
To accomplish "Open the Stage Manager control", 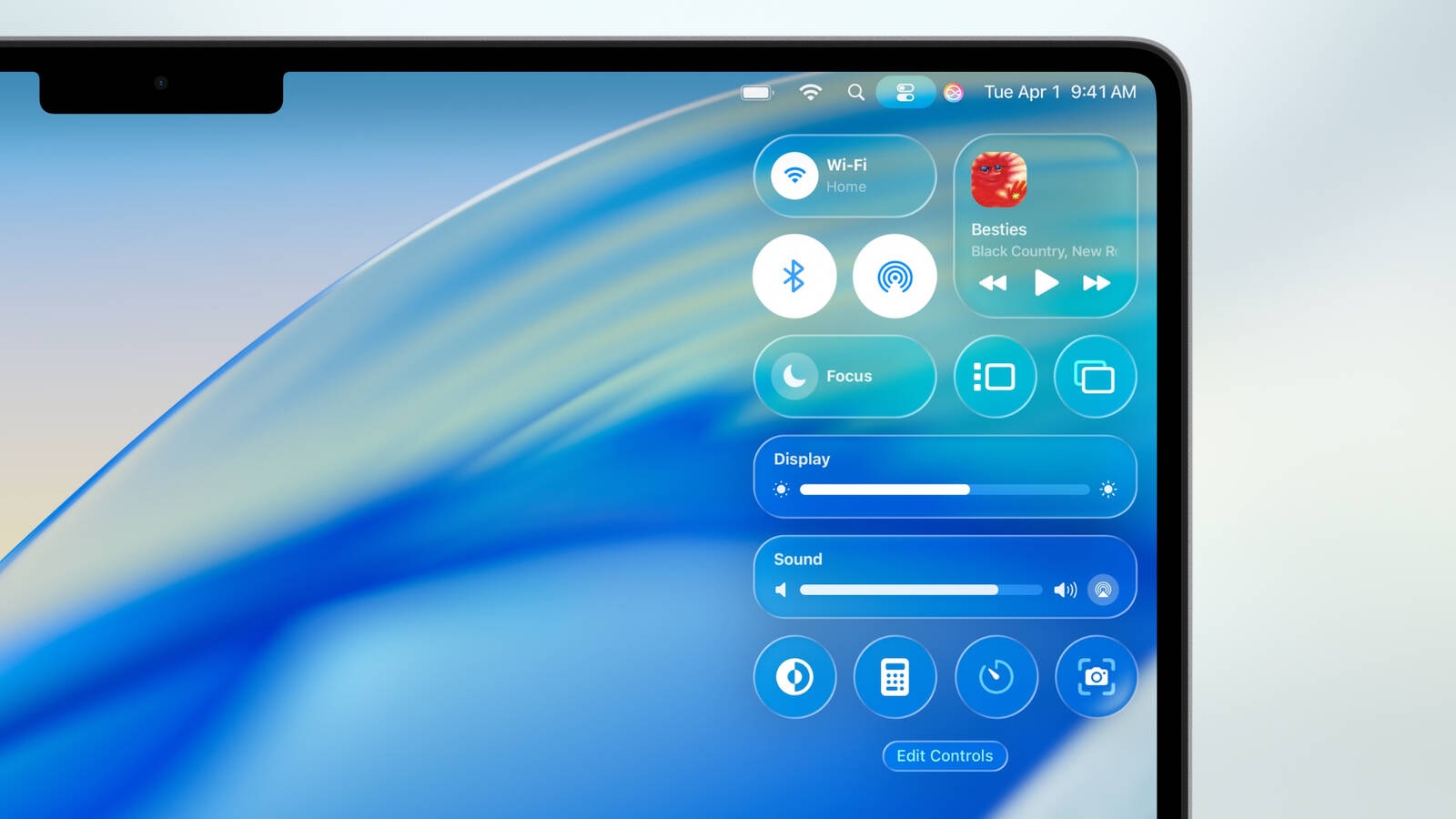I will 995,377.
